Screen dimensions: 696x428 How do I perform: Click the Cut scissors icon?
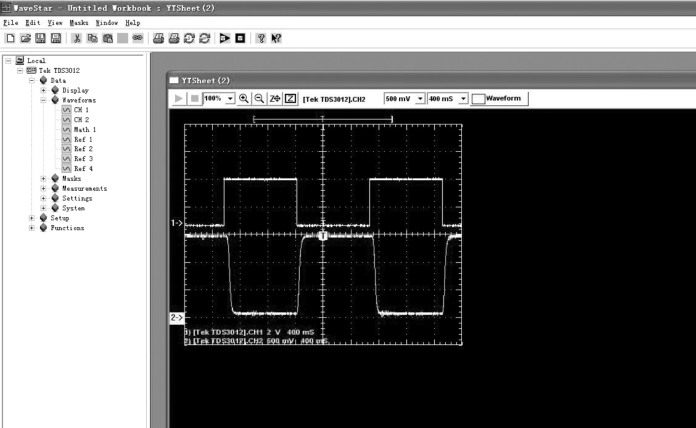pyautogui.click(x=77, y=38)
